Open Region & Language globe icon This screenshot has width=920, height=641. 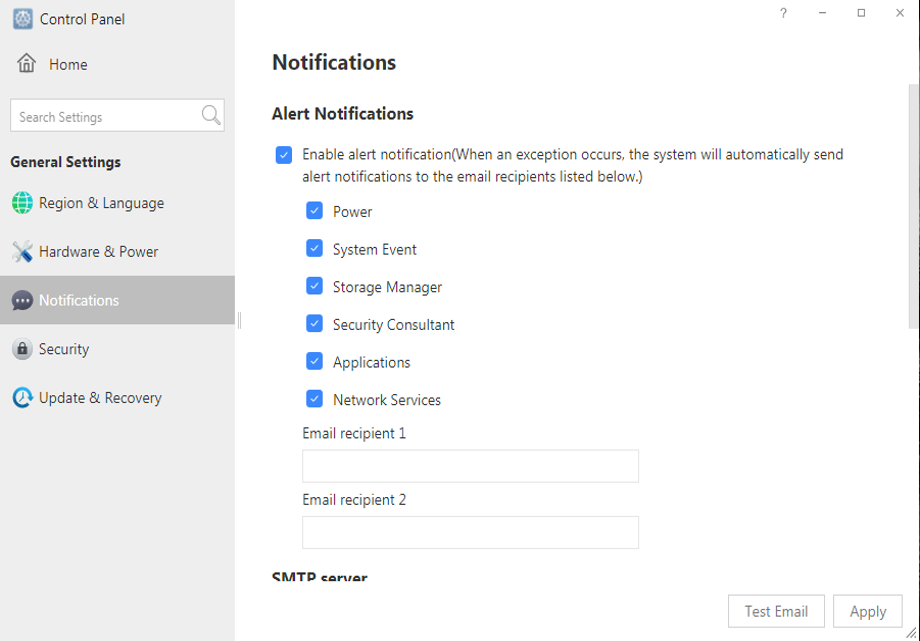(22, 203)
